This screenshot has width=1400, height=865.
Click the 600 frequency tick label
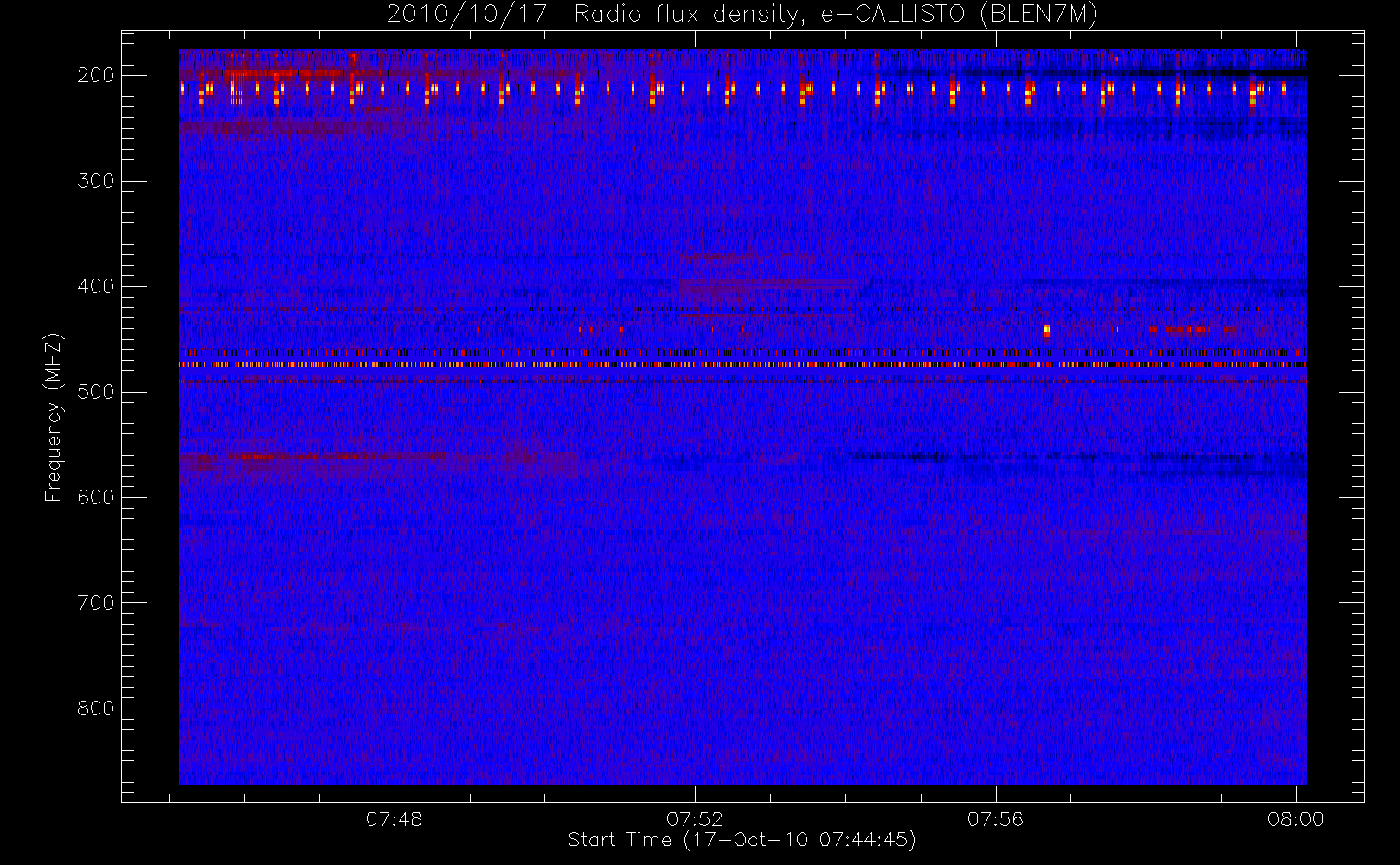point(96,497)
